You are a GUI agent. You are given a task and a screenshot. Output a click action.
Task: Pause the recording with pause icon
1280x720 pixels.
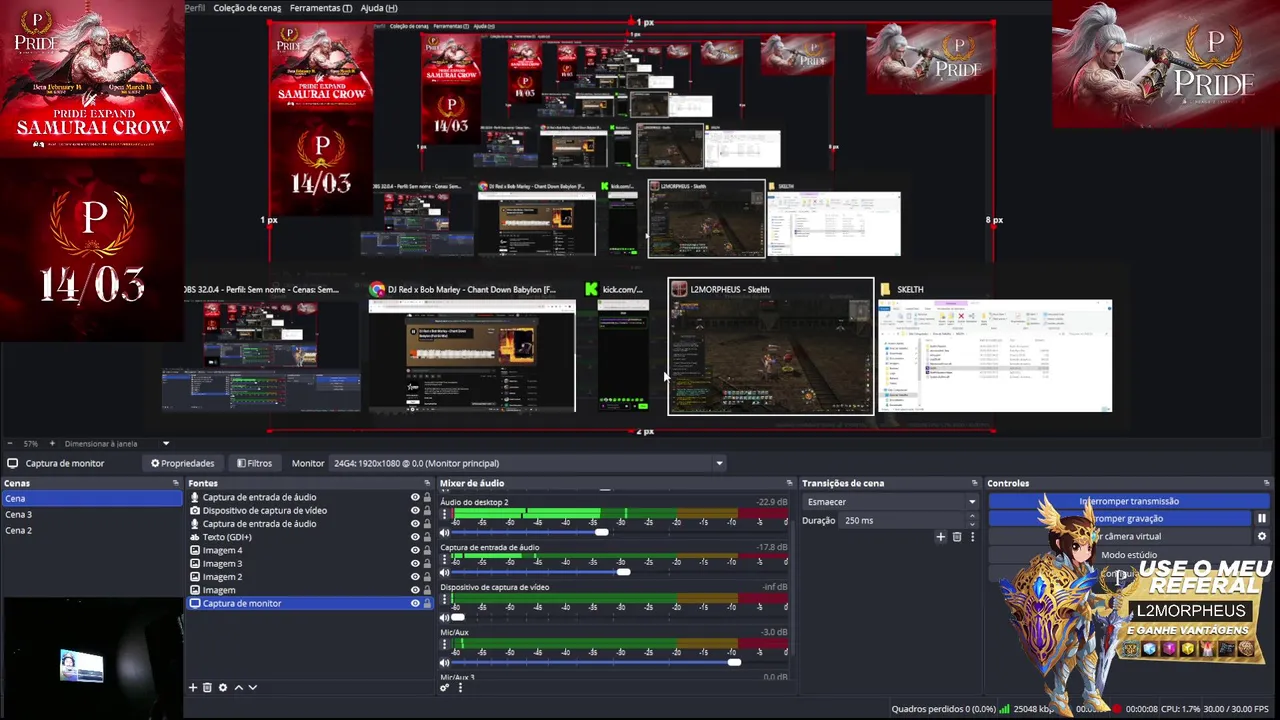pos(1262,518)
